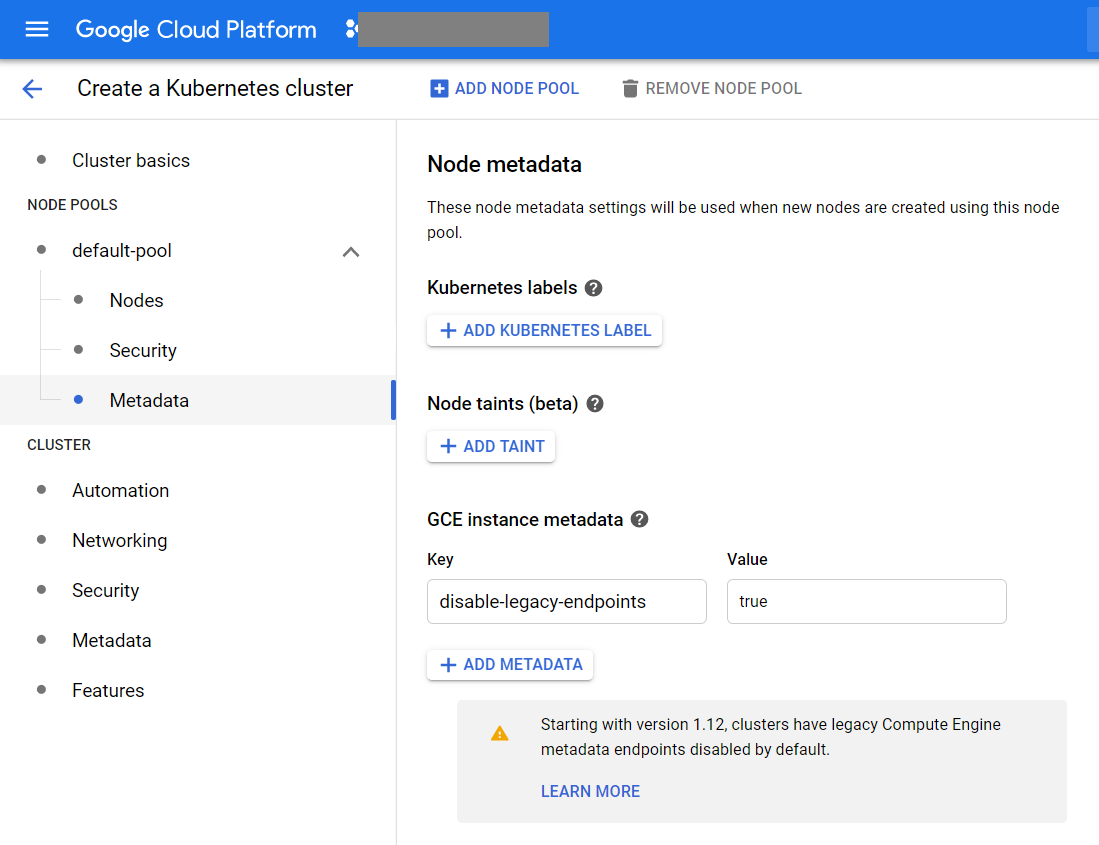Click the warning triangle icon

(500, 734)
